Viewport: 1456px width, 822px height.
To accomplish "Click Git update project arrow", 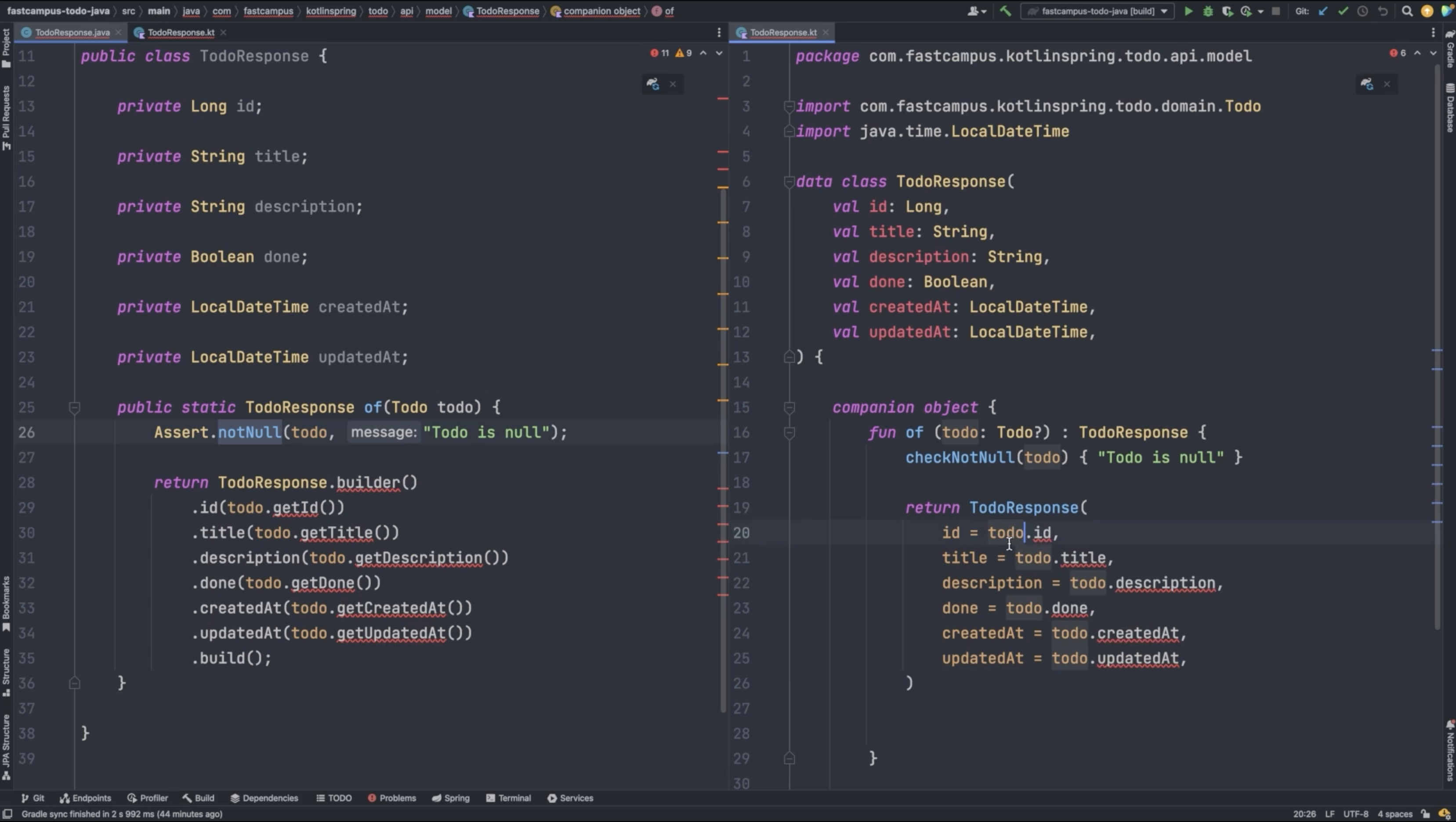I will coord(1322,11).
